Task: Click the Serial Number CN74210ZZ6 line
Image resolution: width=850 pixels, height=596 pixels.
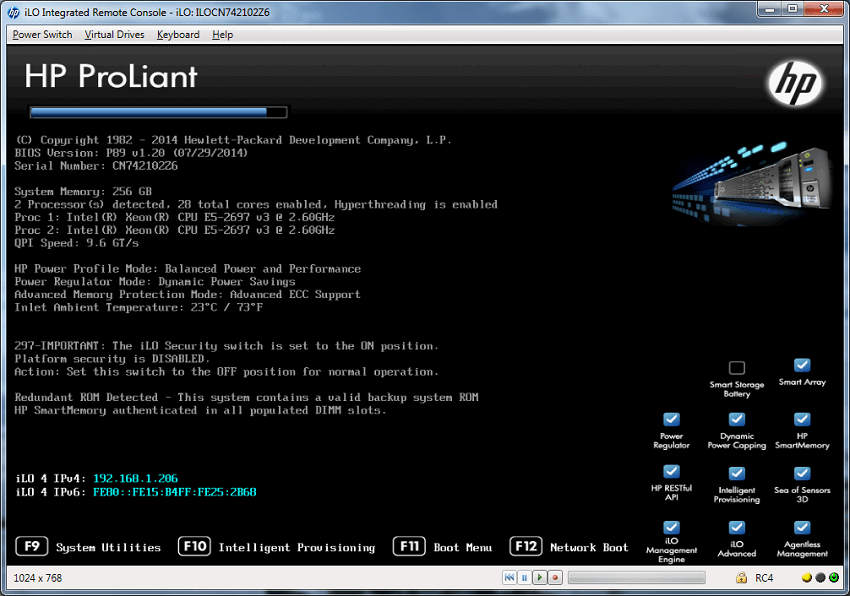Action: point(96,166)
